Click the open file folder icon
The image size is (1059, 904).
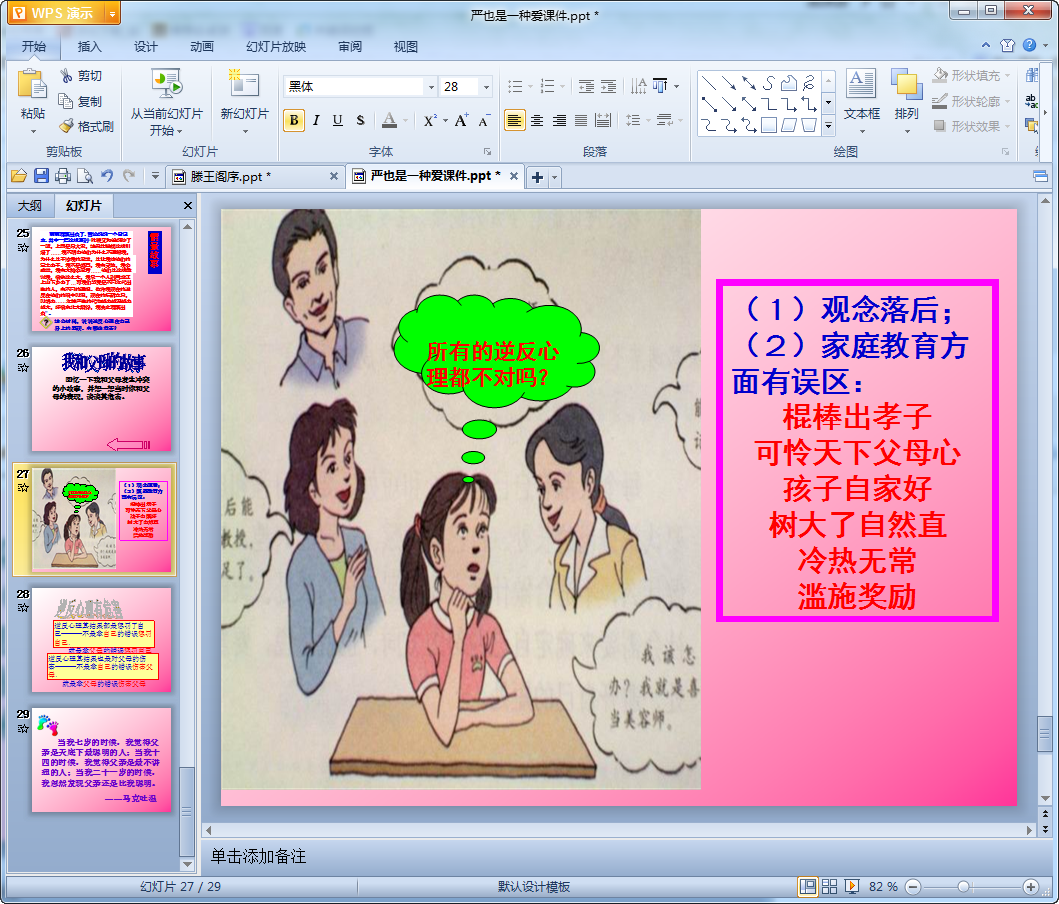click(x=19, y=176)
